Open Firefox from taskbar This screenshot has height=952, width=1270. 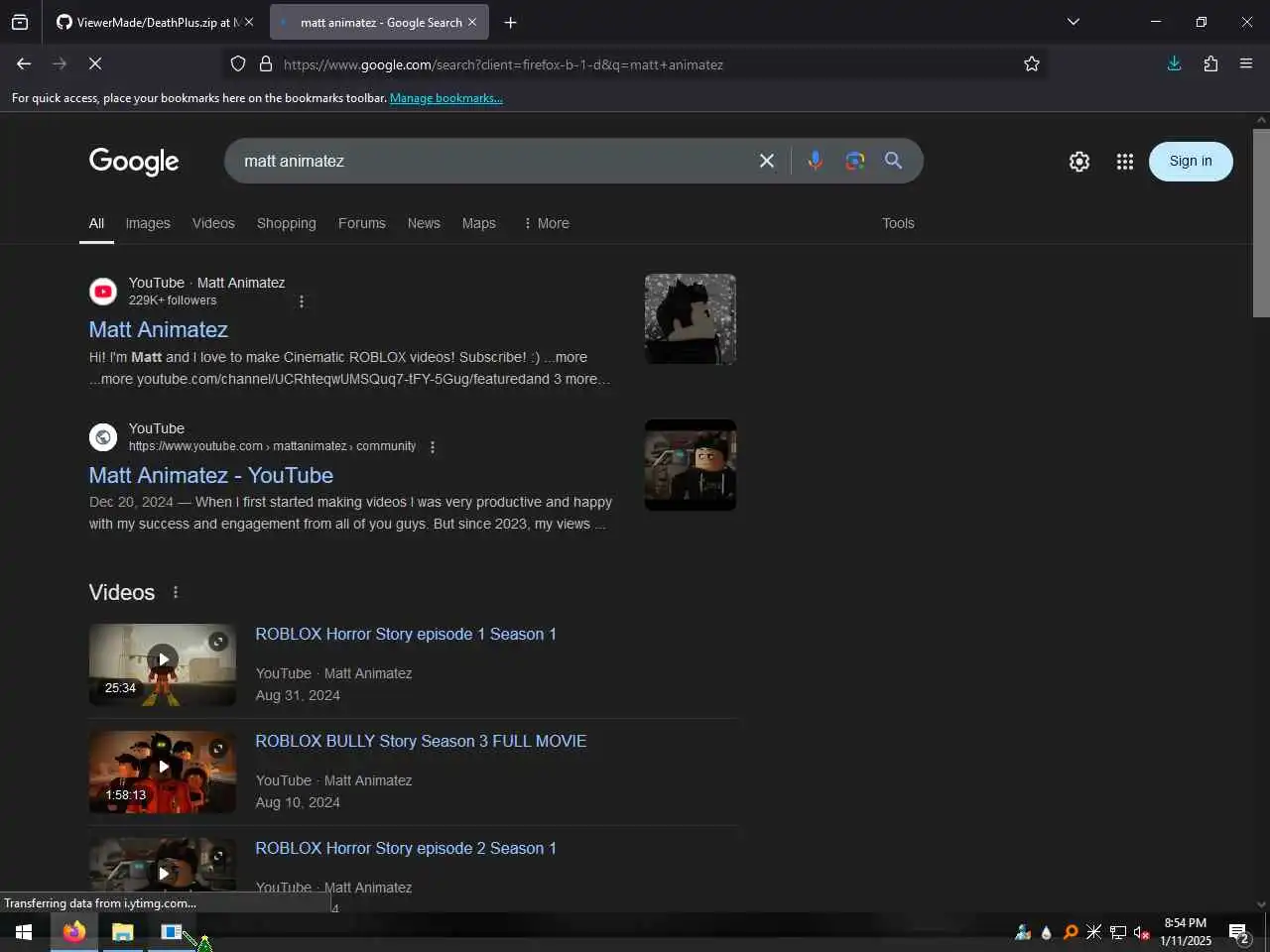74,932
